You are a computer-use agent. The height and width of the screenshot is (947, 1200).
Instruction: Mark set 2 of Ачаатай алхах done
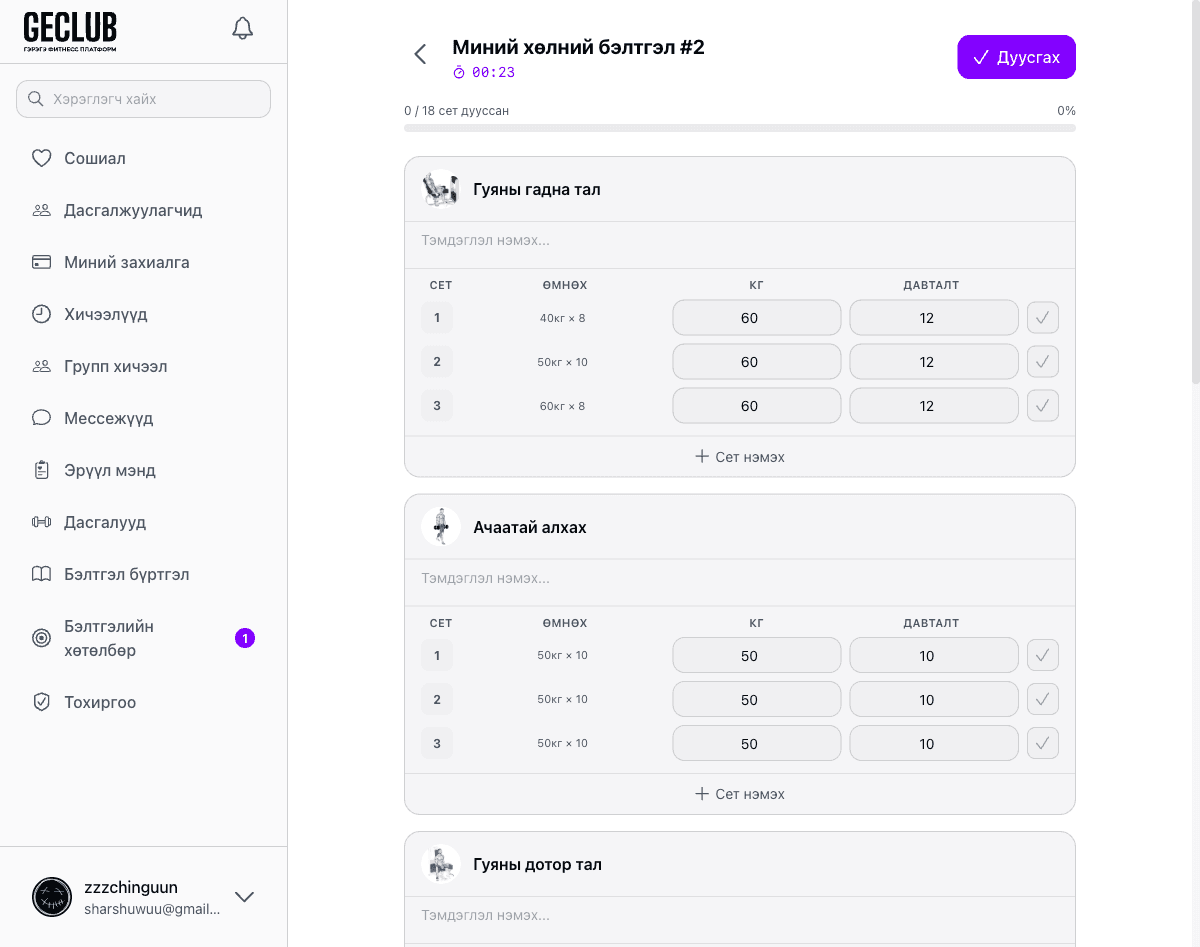click(1042, 700)
